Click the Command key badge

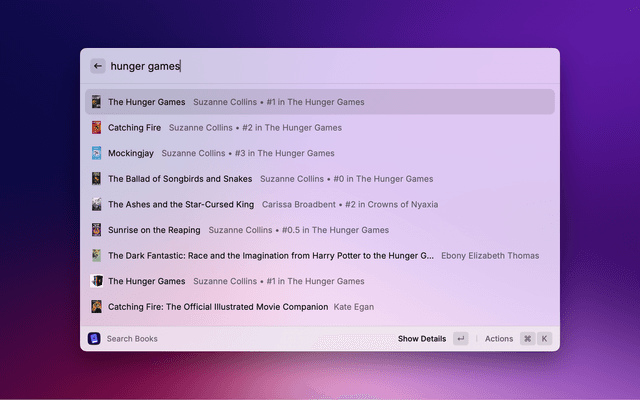pyautogui.click(x=527, y=339)
